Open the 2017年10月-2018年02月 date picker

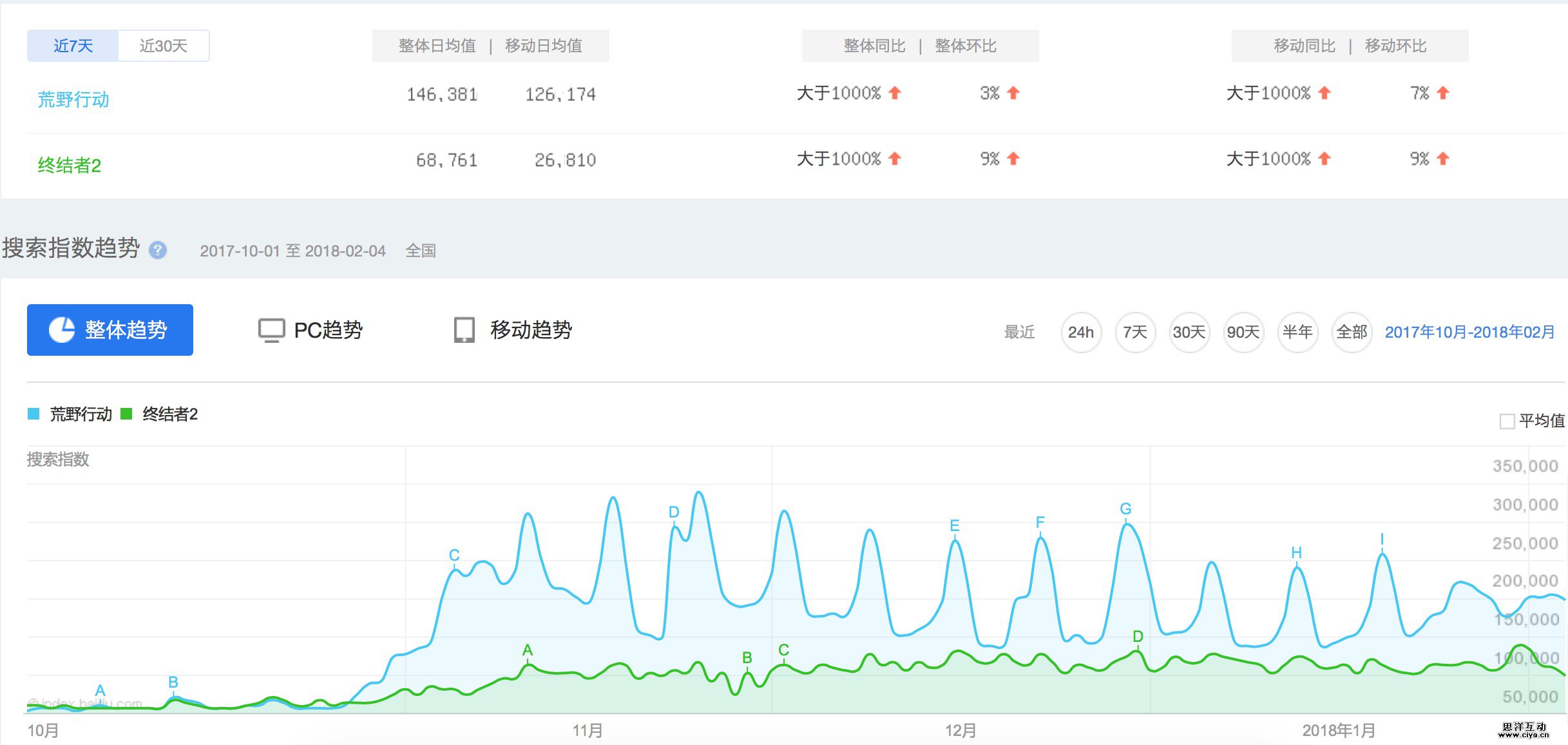[1469, 333]
